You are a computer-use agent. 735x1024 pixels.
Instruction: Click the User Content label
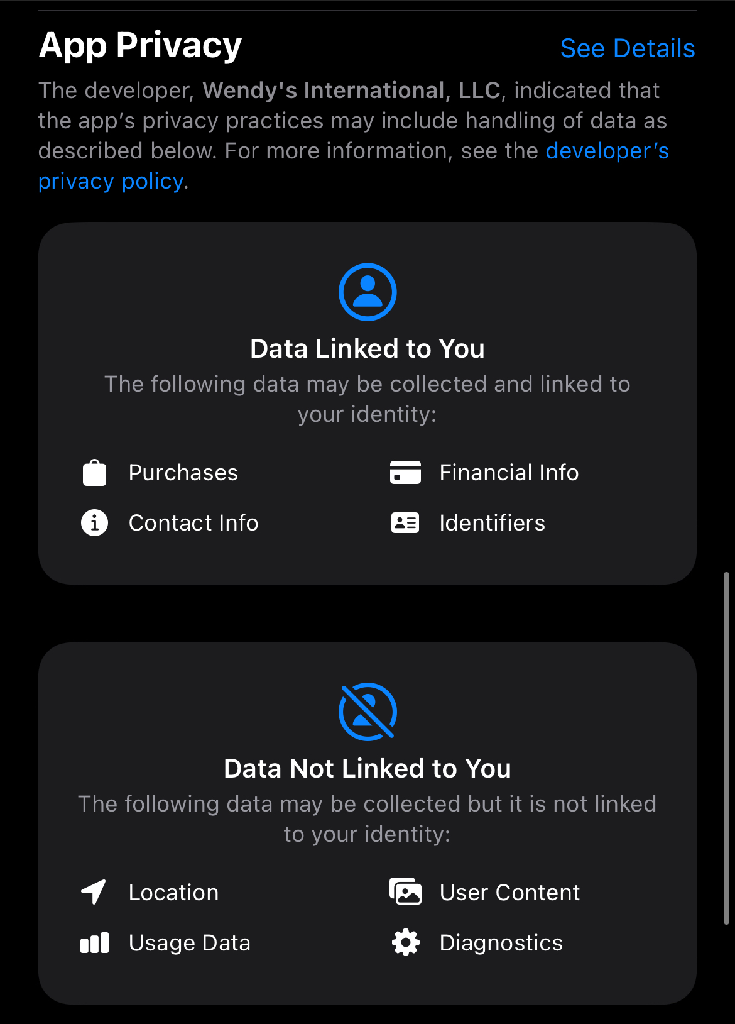[510, 892]
